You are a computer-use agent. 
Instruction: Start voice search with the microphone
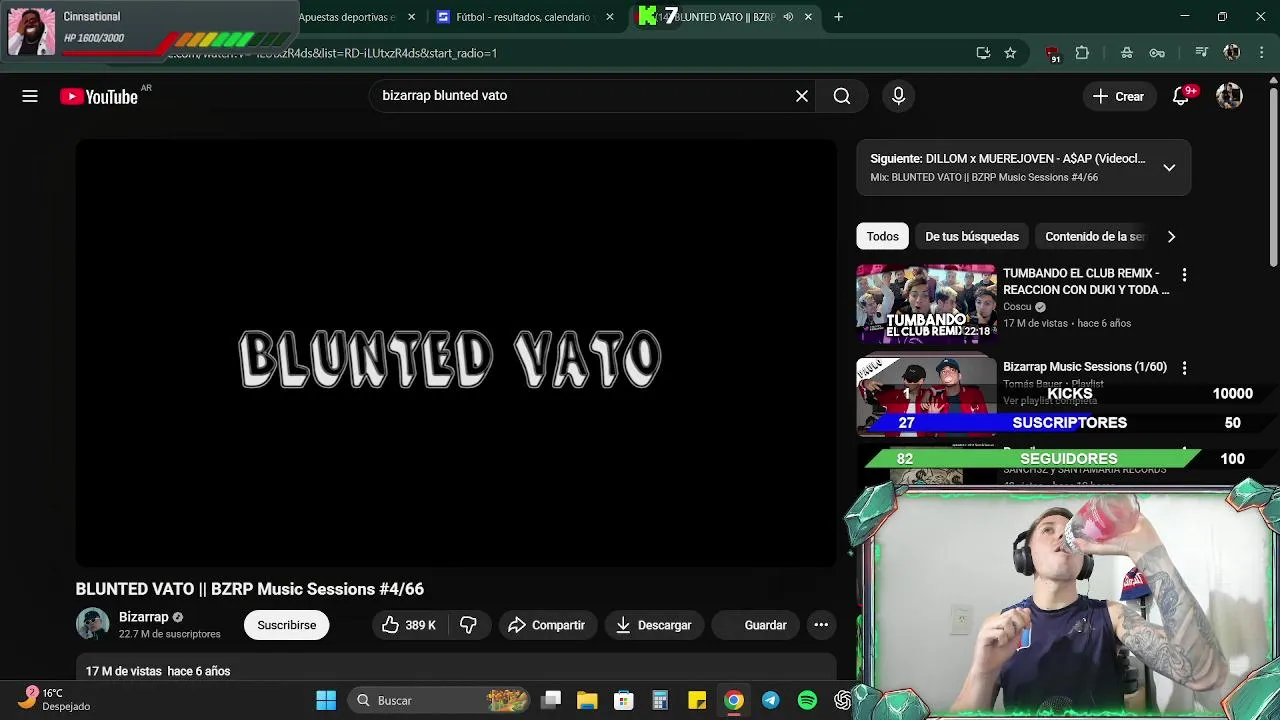(x=898, y=96)
